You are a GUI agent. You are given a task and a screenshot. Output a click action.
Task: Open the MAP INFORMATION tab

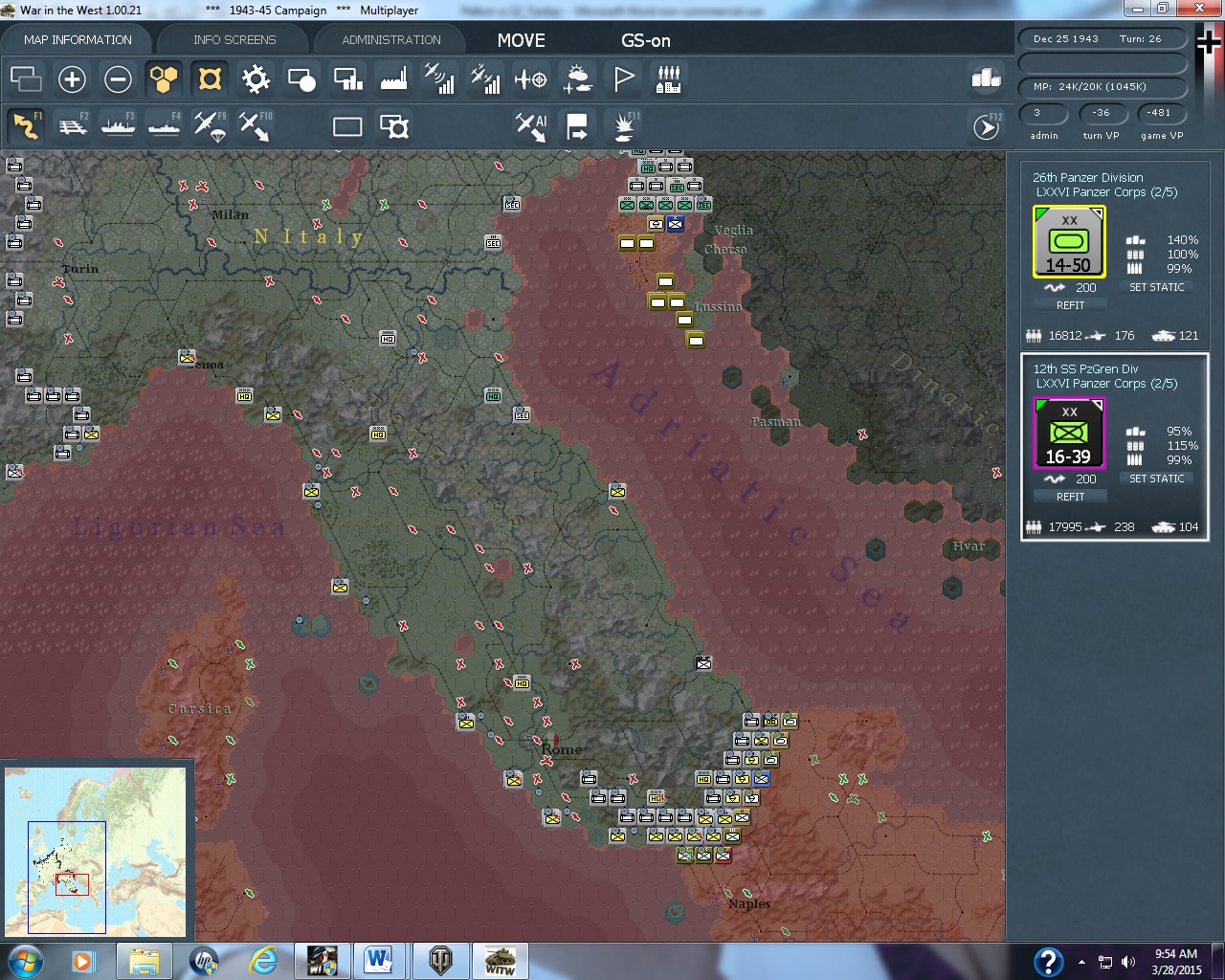pyautogui.click(x=78, y=40)
